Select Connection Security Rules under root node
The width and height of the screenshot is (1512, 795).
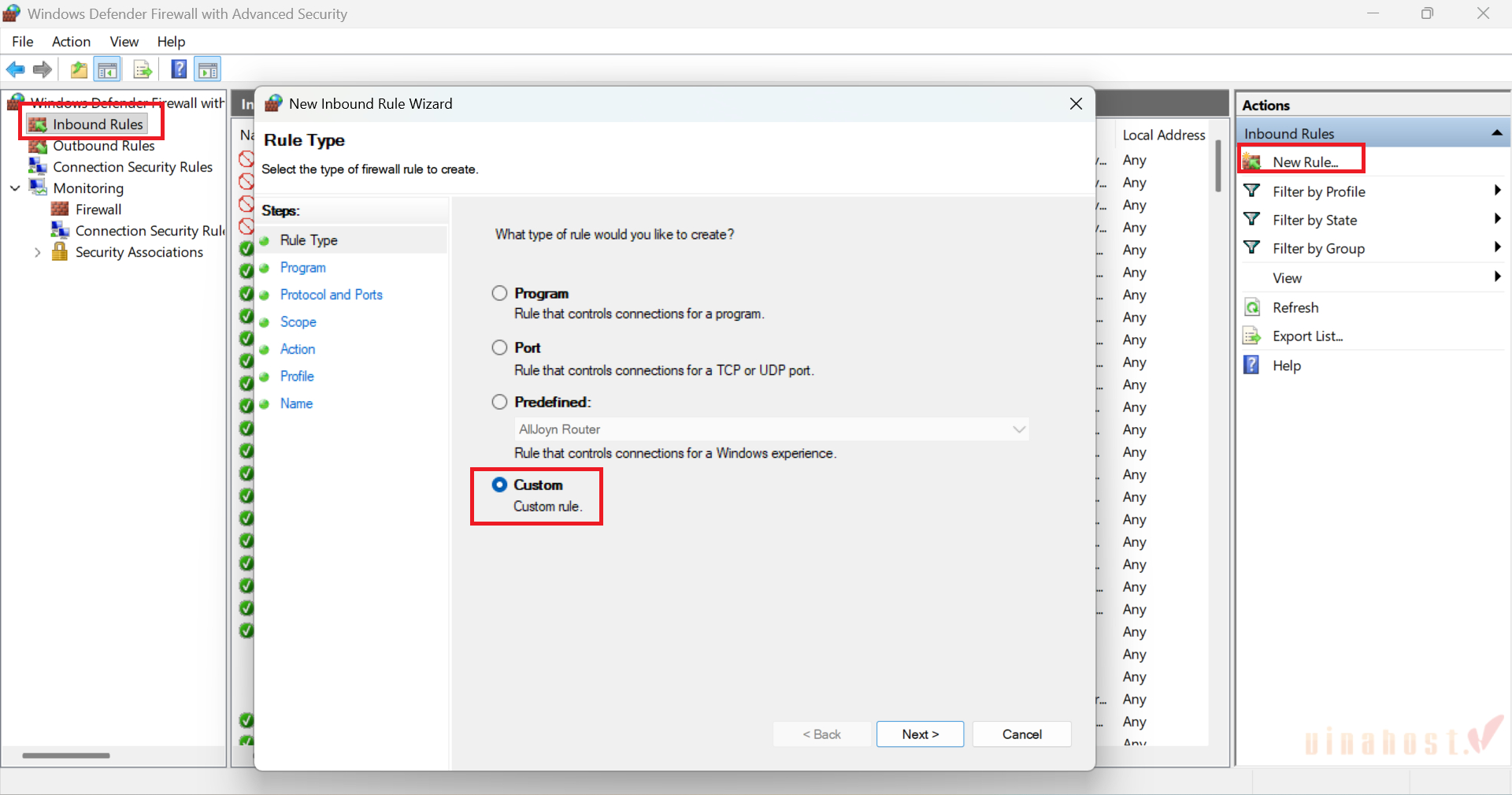[133, 167]
